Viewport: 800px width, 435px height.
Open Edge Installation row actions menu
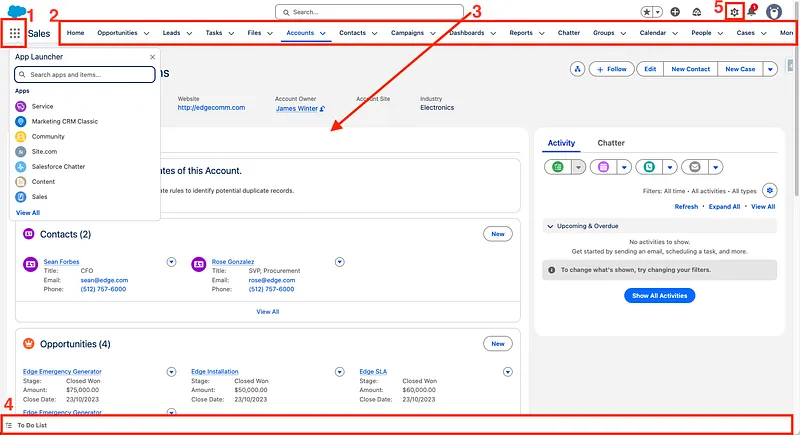pos(340,372)
